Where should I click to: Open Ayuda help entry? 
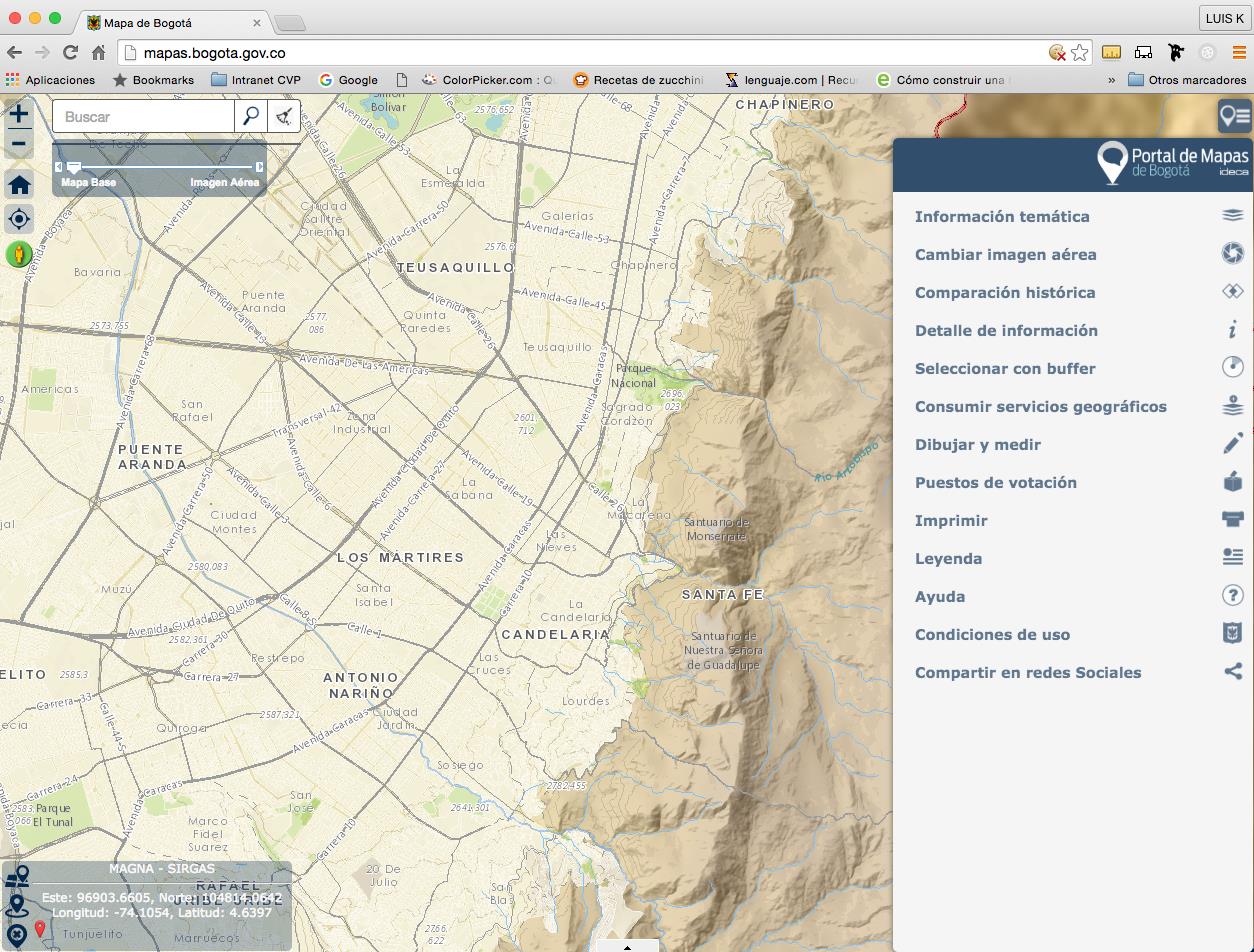(940, 596)
